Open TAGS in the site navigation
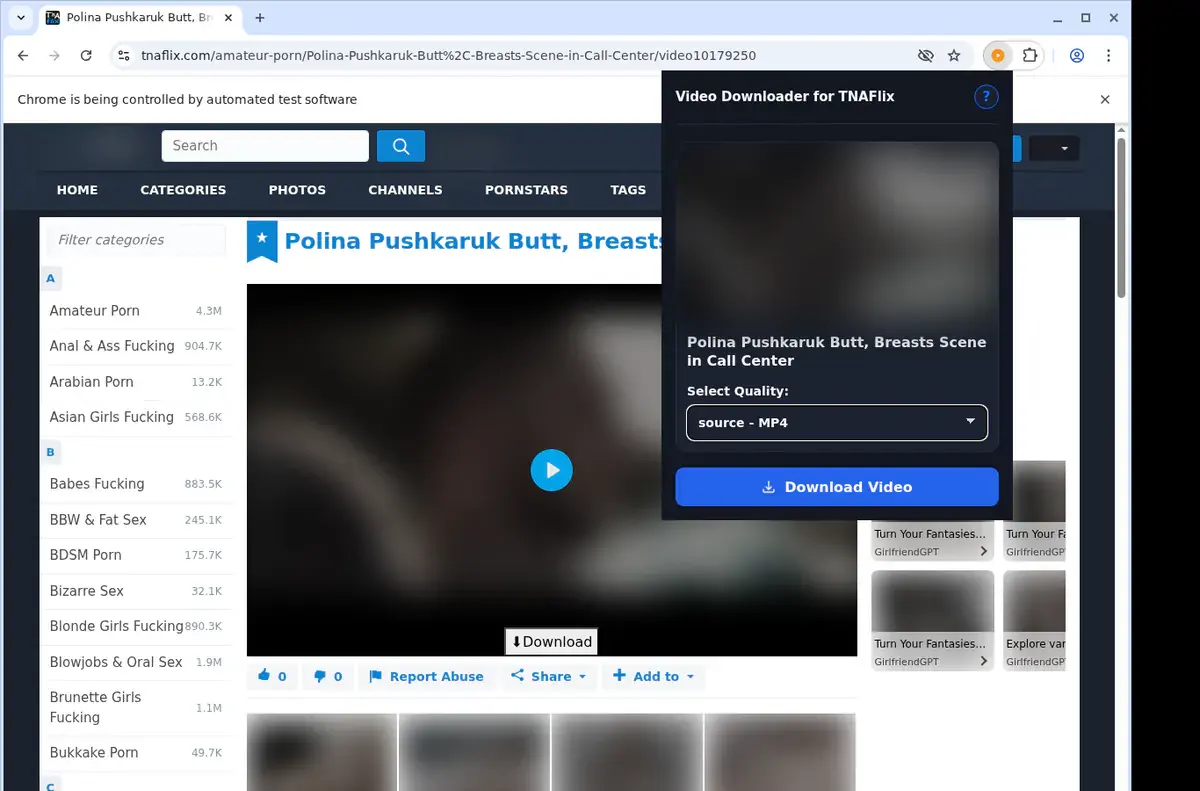This screenshot has width=1200, height=791. 628,190
